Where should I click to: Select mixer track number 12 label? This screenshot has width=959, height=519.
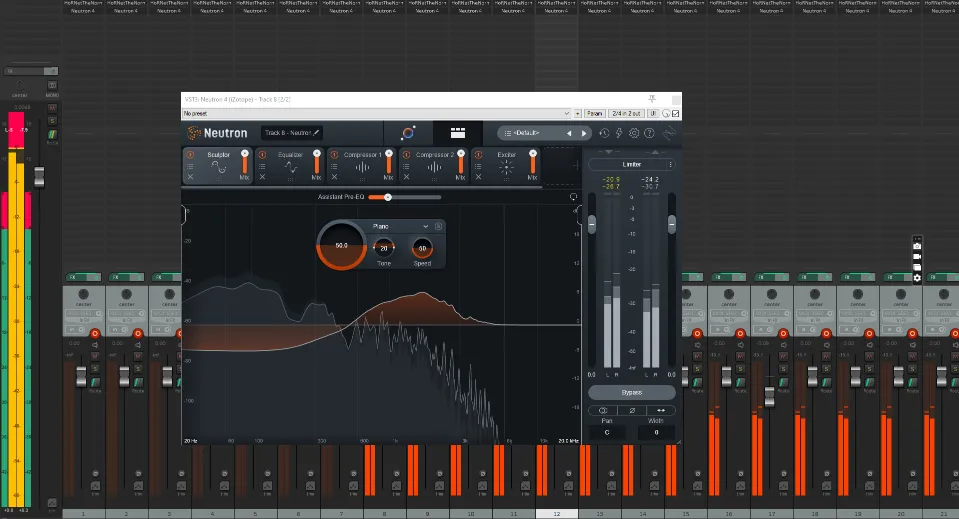pos(557,514)
